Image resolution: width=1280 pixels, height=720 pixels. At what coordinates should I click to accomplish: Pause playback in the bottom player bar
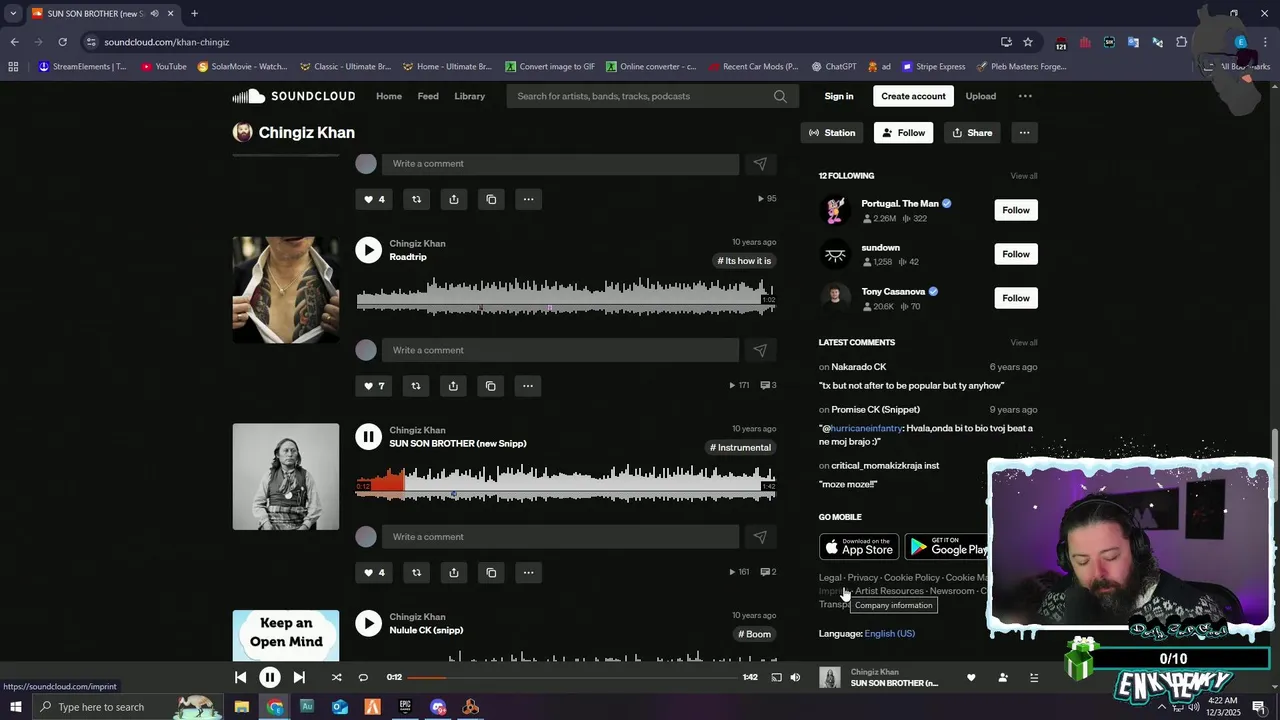[x=270, y=677]
